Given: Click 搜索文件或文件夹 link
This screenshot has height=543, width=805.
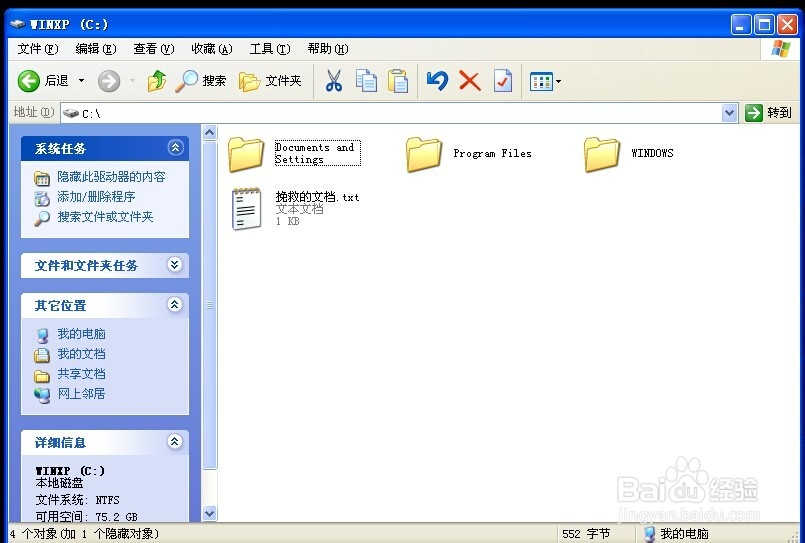Looking at the screenshot, I should point(105,217).
